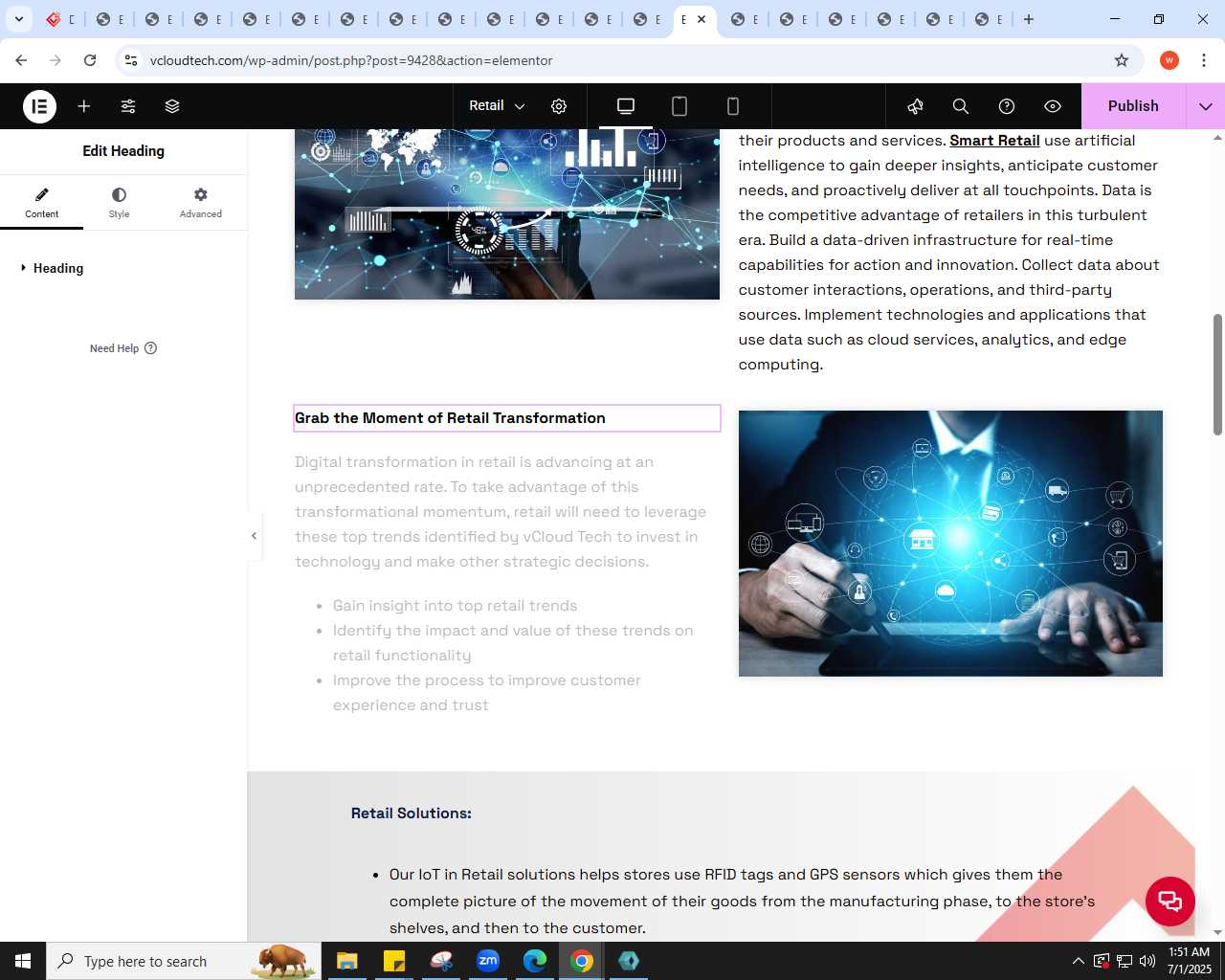
Task: Open a new browser tab
Action: (x=1029, y=19)
